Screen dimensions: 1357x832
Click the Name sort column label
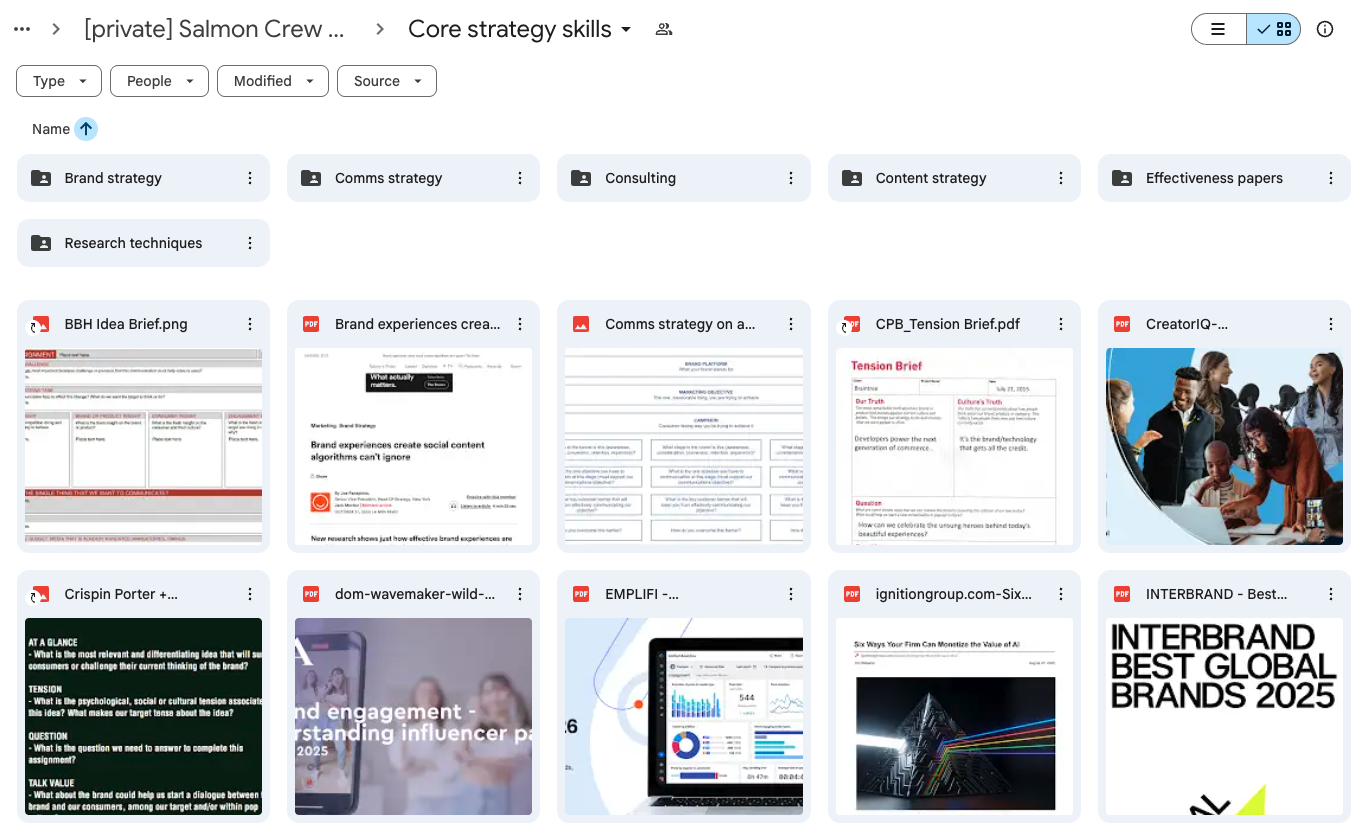click(x=50, y=129)
